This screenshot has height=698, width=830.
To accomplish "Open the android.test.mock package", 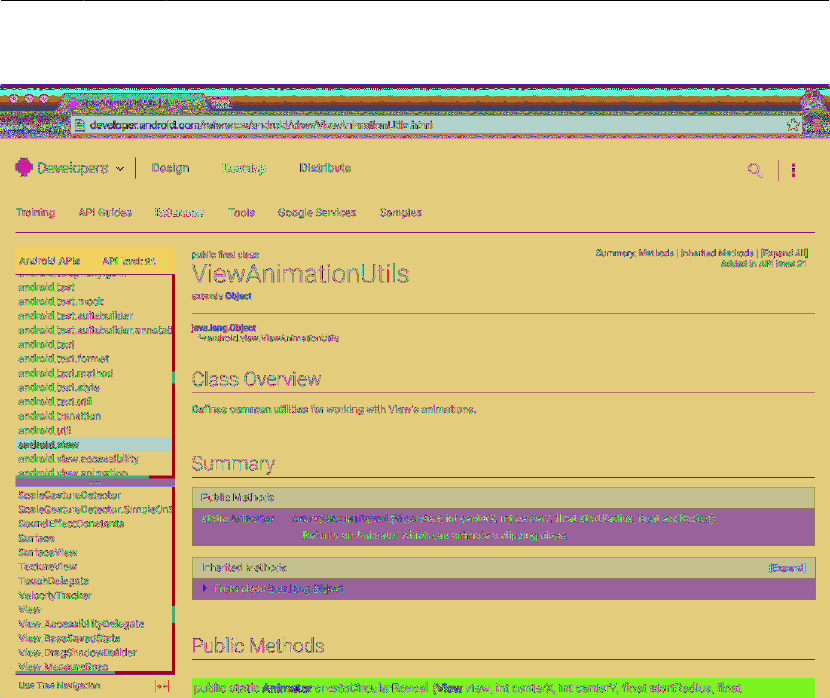I will [x=61, y=301].
